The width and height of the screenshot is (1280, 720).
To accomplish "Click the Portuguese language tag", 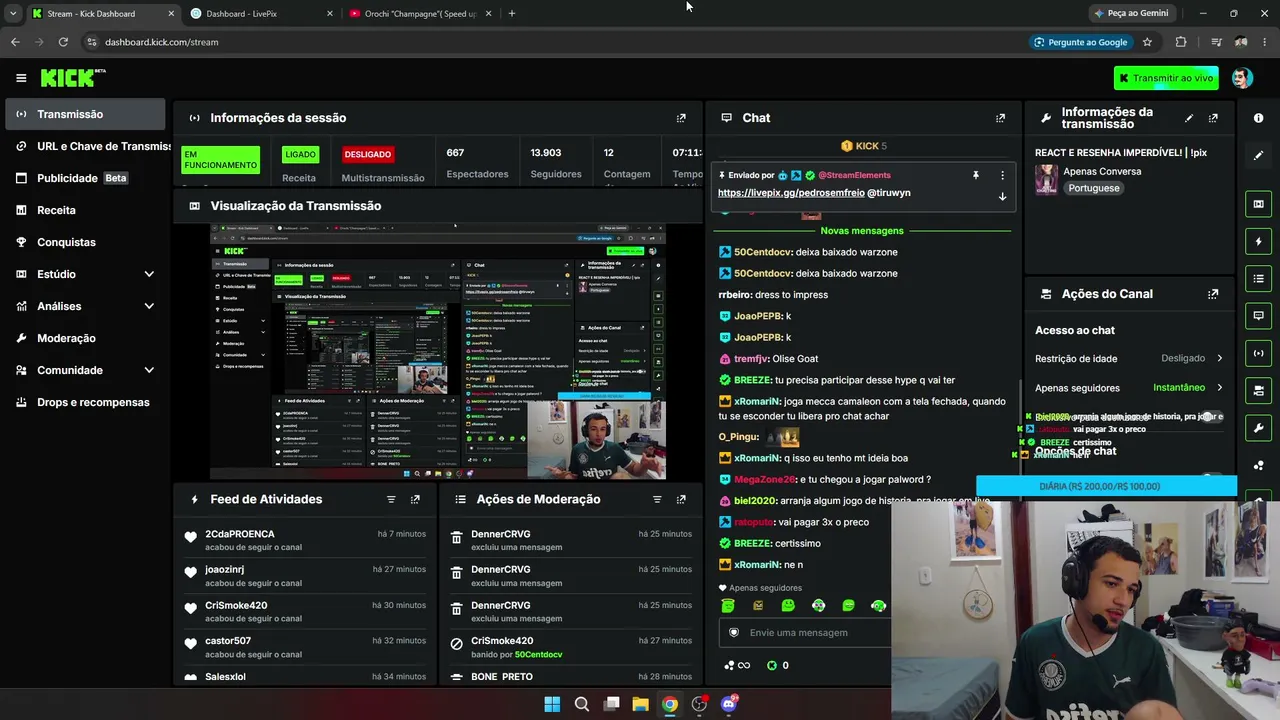I will 1093,188.
